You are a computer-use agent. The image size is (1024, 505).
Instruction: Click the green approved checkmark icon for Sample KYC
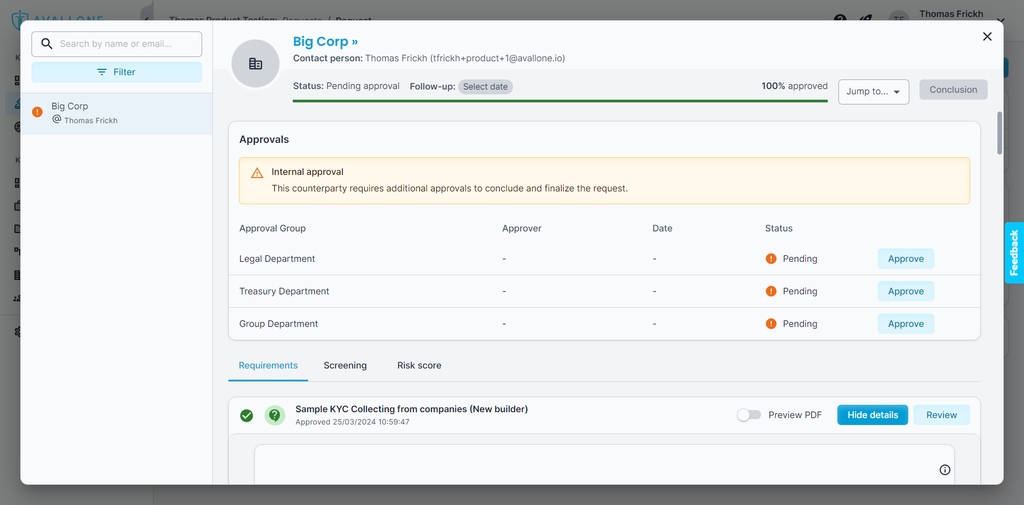pos(246,415)
